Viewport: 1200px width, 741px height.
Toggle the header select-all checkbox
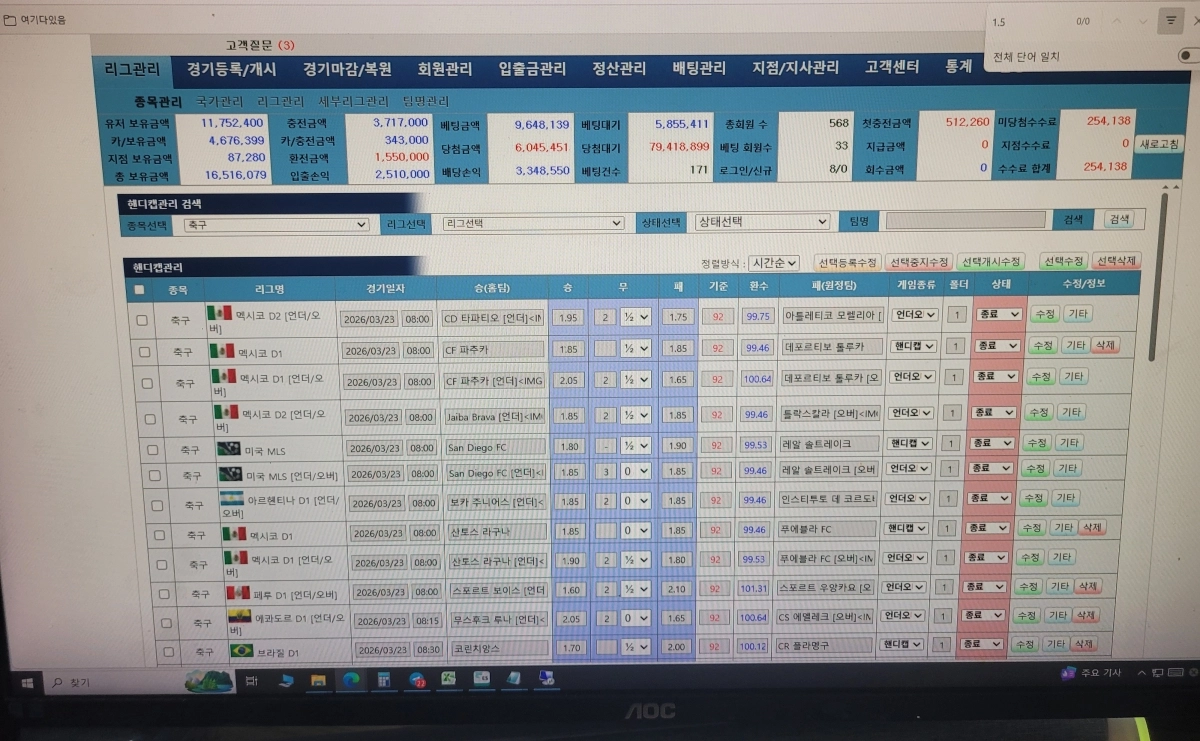pos(138,290)
